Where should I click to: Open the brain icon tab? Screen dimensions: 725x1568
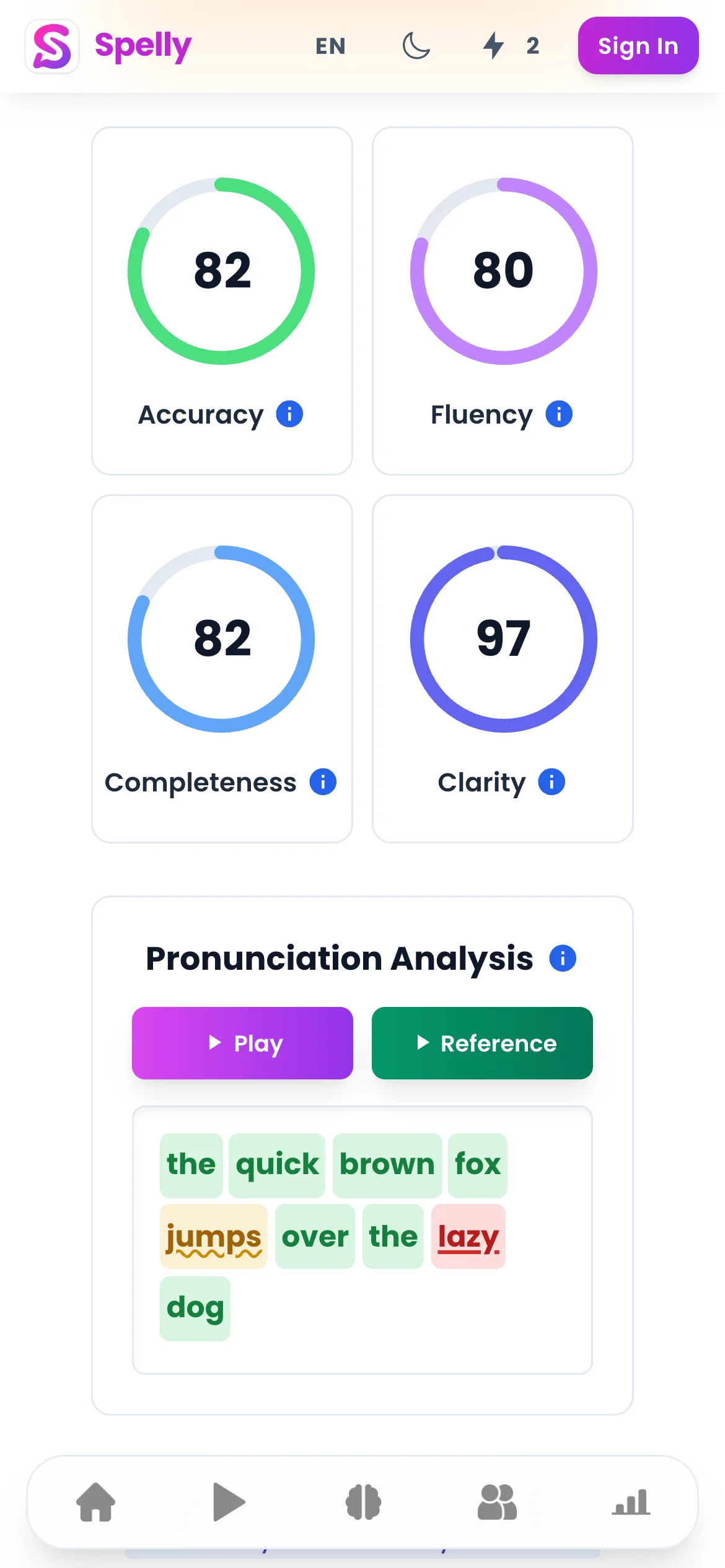tap(363, 1502)
